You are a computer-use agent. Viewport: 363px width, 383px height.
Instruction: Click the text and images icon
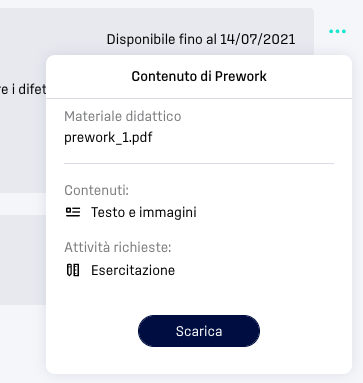(73, 212)
